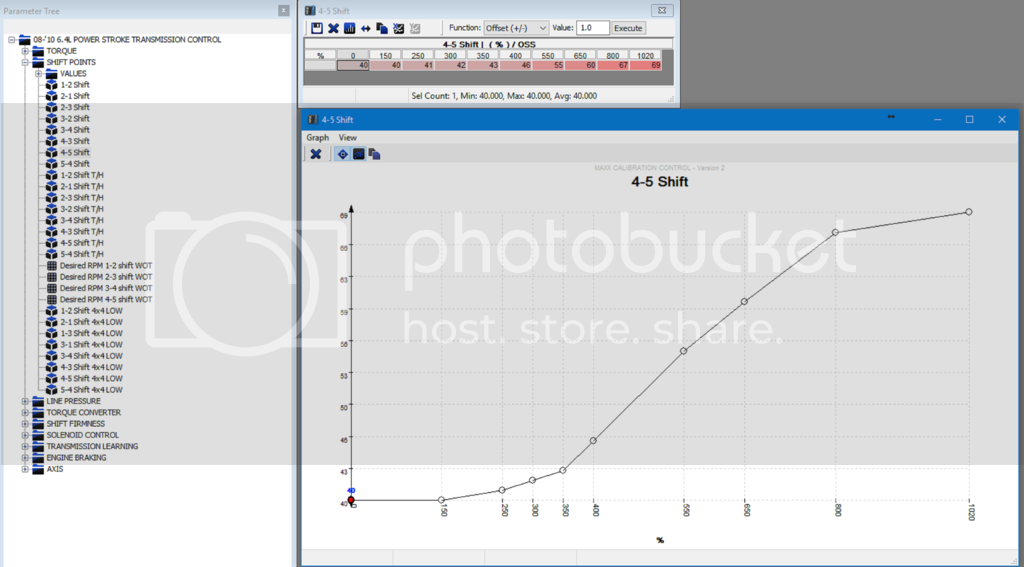1024x567 pixels.
Task: Click the Execute button
Action: click(x=628, y=28)
